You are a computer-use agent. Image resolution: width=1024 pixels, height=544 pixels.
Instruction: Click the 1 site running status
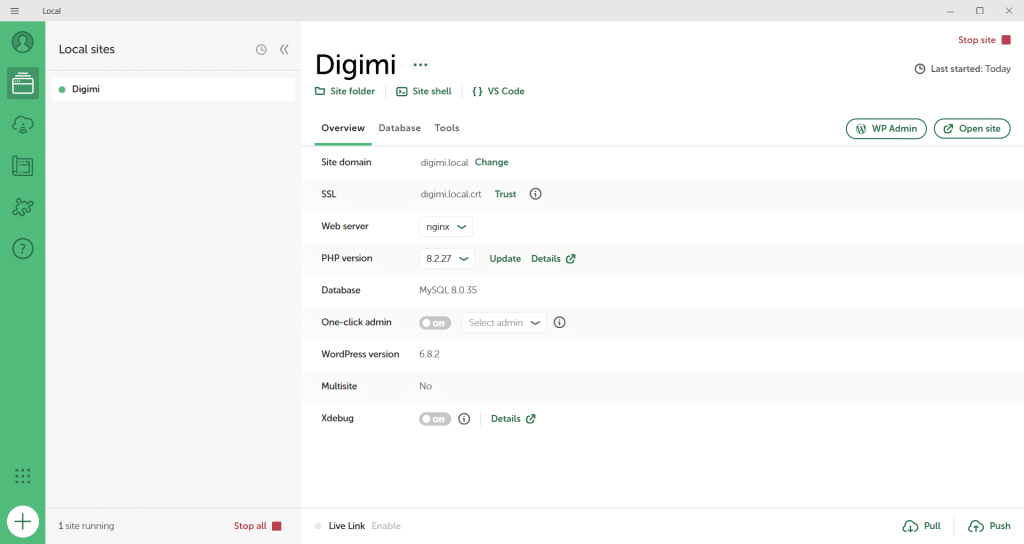coord(86,526)
